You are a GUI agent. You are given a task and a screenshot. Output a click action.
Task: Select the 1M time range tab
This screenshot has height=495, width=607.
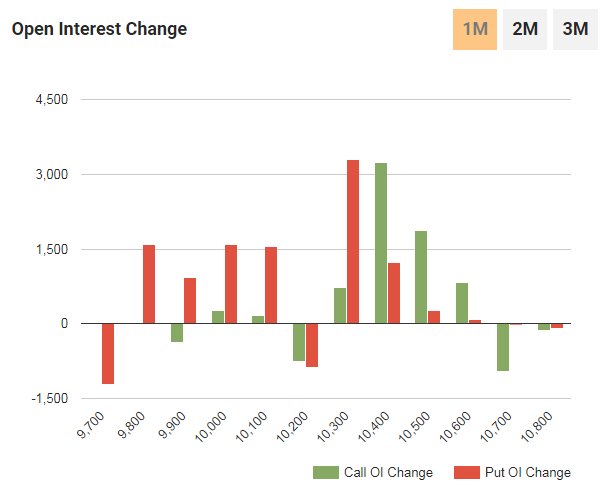[x=475, y=29]
